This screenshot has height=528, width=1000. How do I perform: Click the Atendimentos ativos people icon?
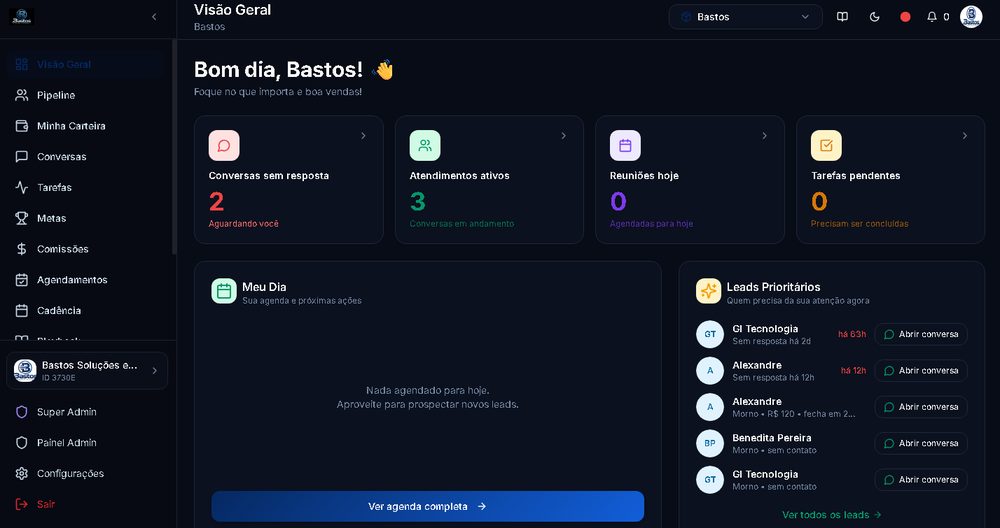click(x=425, y=145)
